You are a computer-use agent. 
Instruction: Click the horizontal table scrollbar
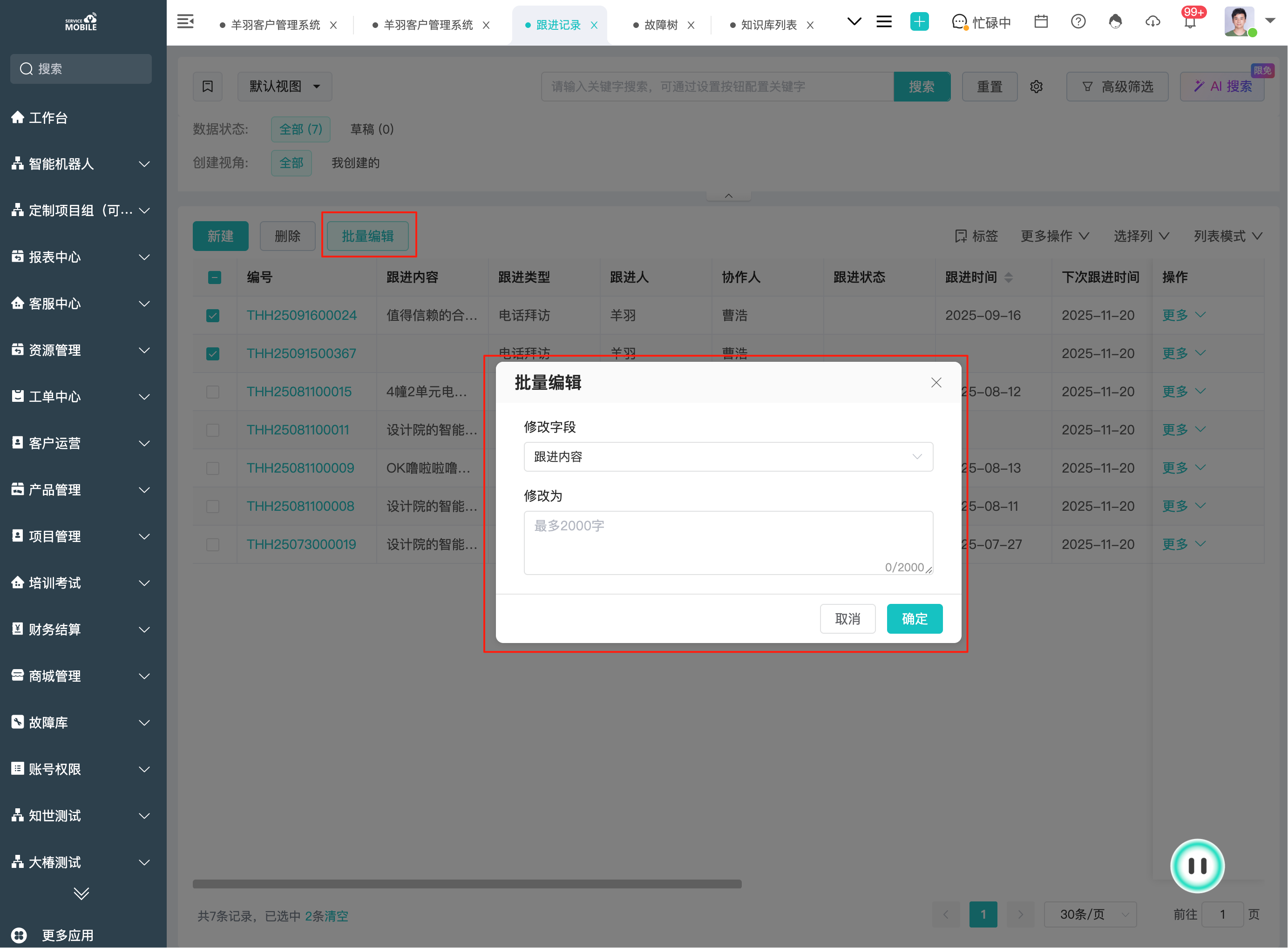(x=467, y=884)
